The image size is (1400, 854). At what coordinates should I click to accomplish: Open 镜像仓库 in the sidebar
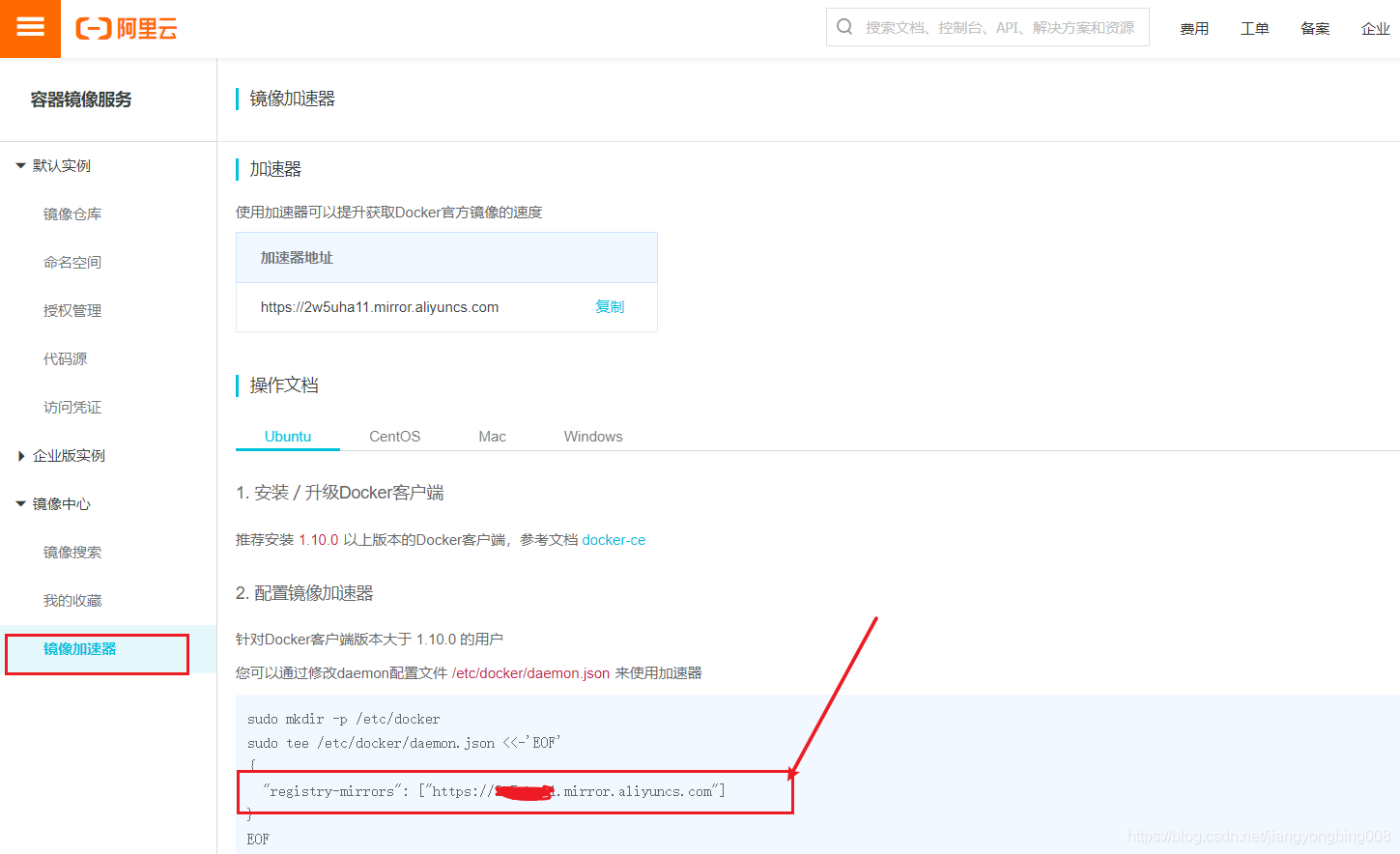(72, 214)
